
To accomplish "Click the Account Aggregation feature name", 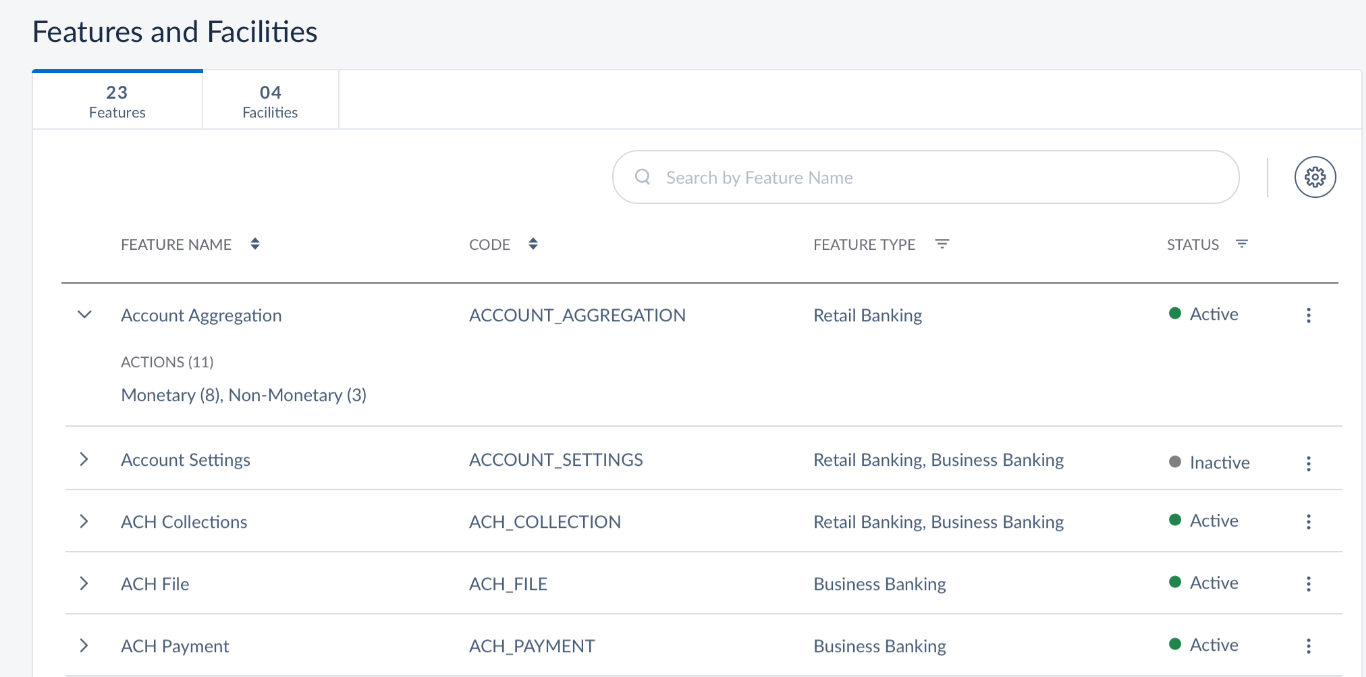I will tap(201, 316).
